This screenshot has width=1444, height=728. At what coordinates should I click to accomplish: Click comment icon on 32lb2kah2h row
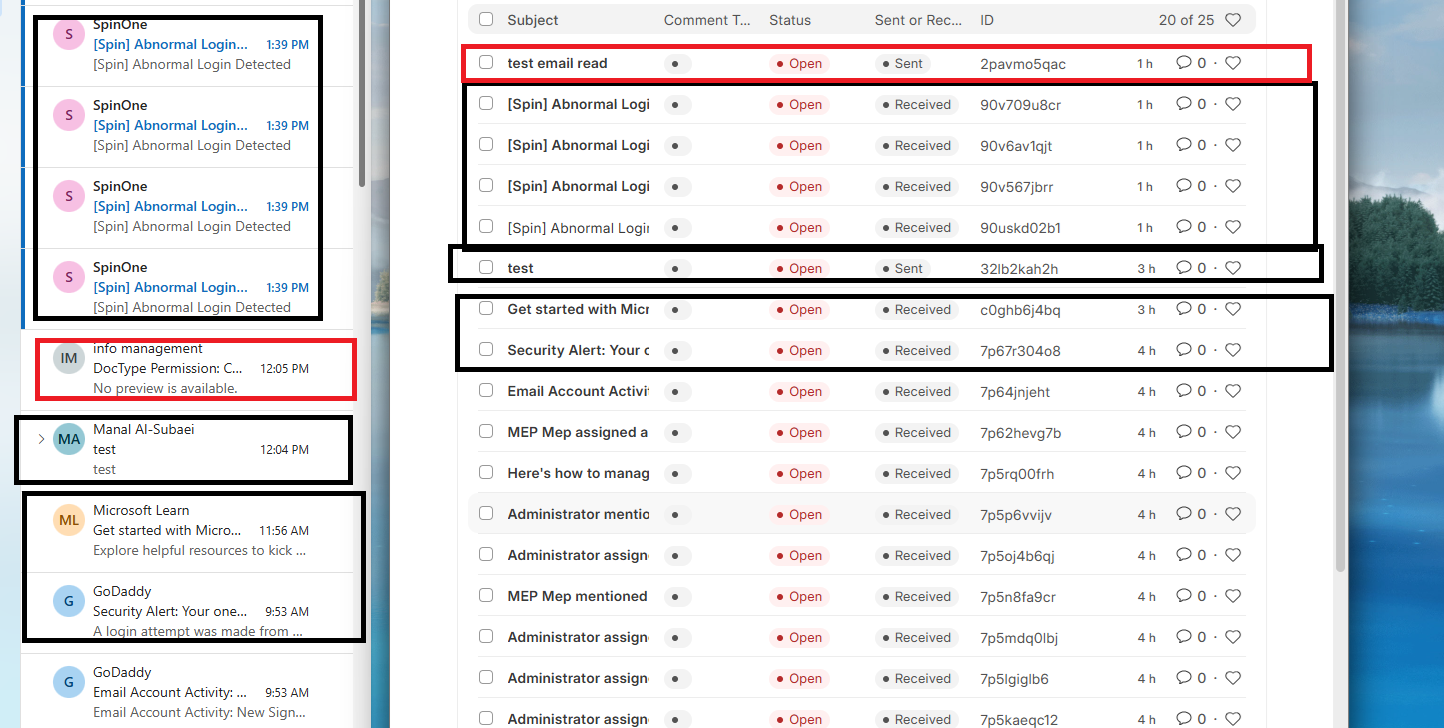click(1184, 268)
